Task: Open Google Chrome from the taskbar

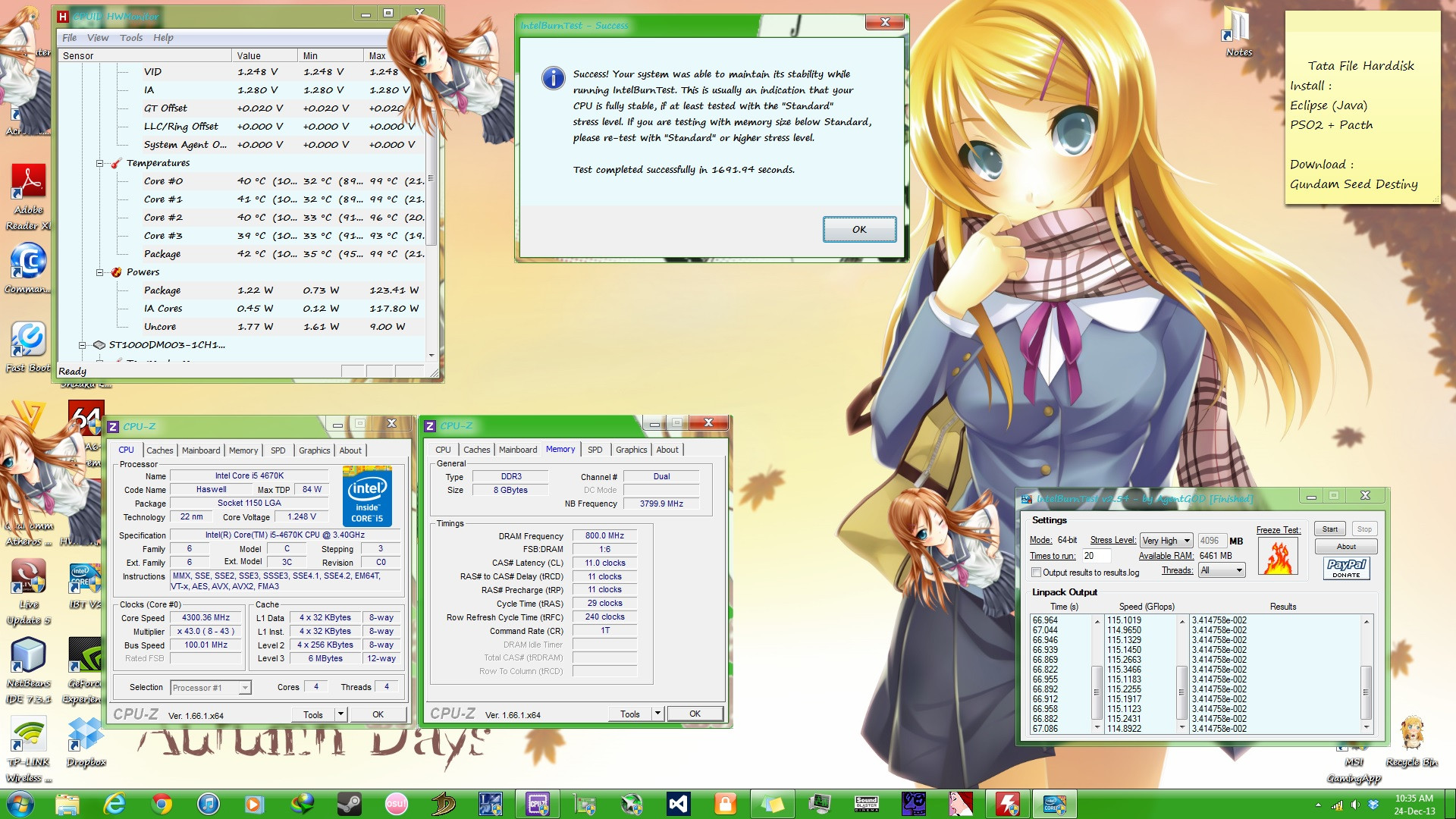Action: pos(162,804)
